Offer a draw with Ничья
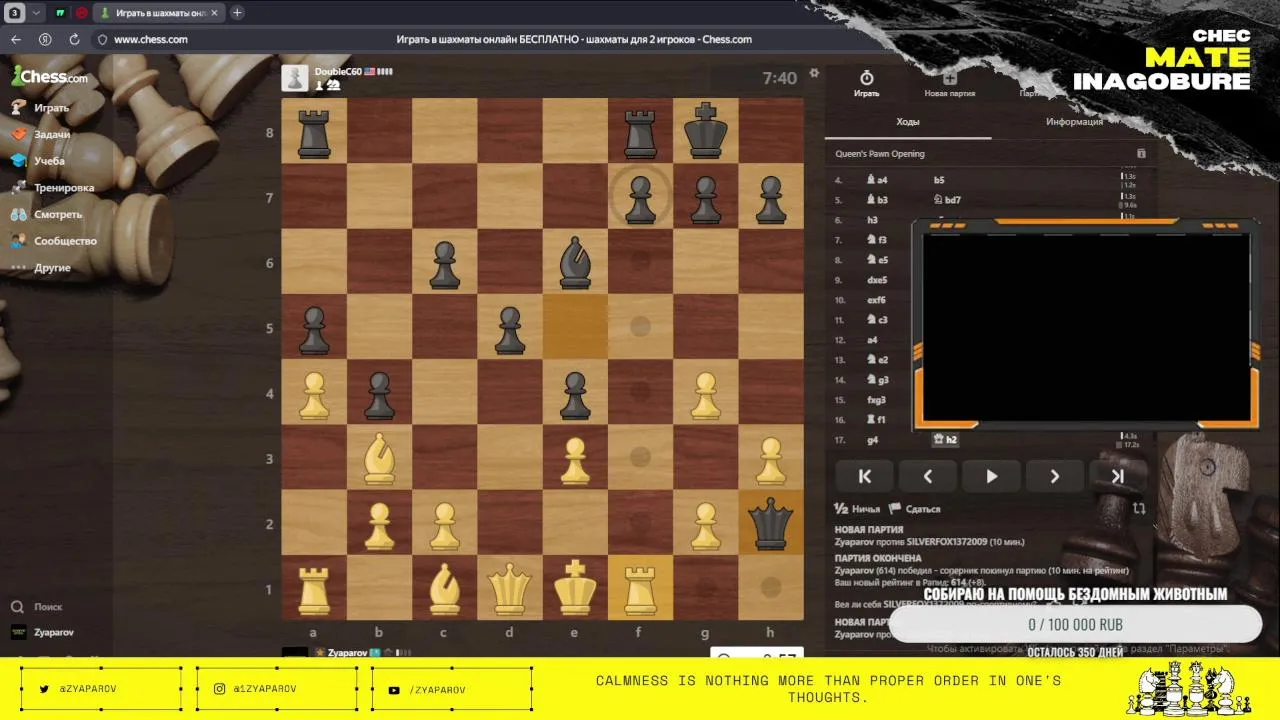1280x720 pixels. click(x=858, y=509)
